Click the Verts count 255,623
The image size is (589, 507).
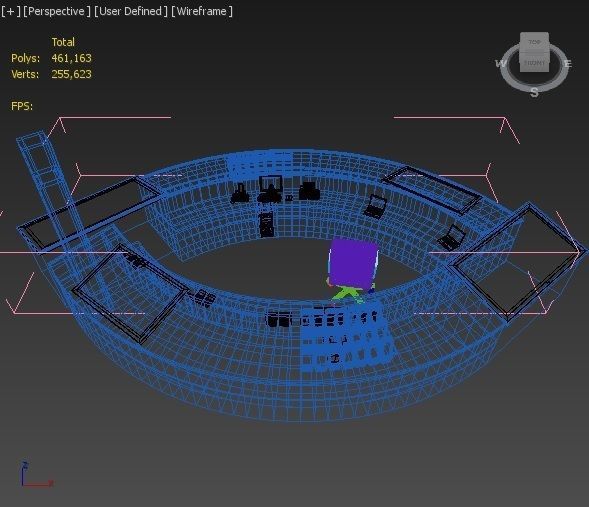[71, 74]
